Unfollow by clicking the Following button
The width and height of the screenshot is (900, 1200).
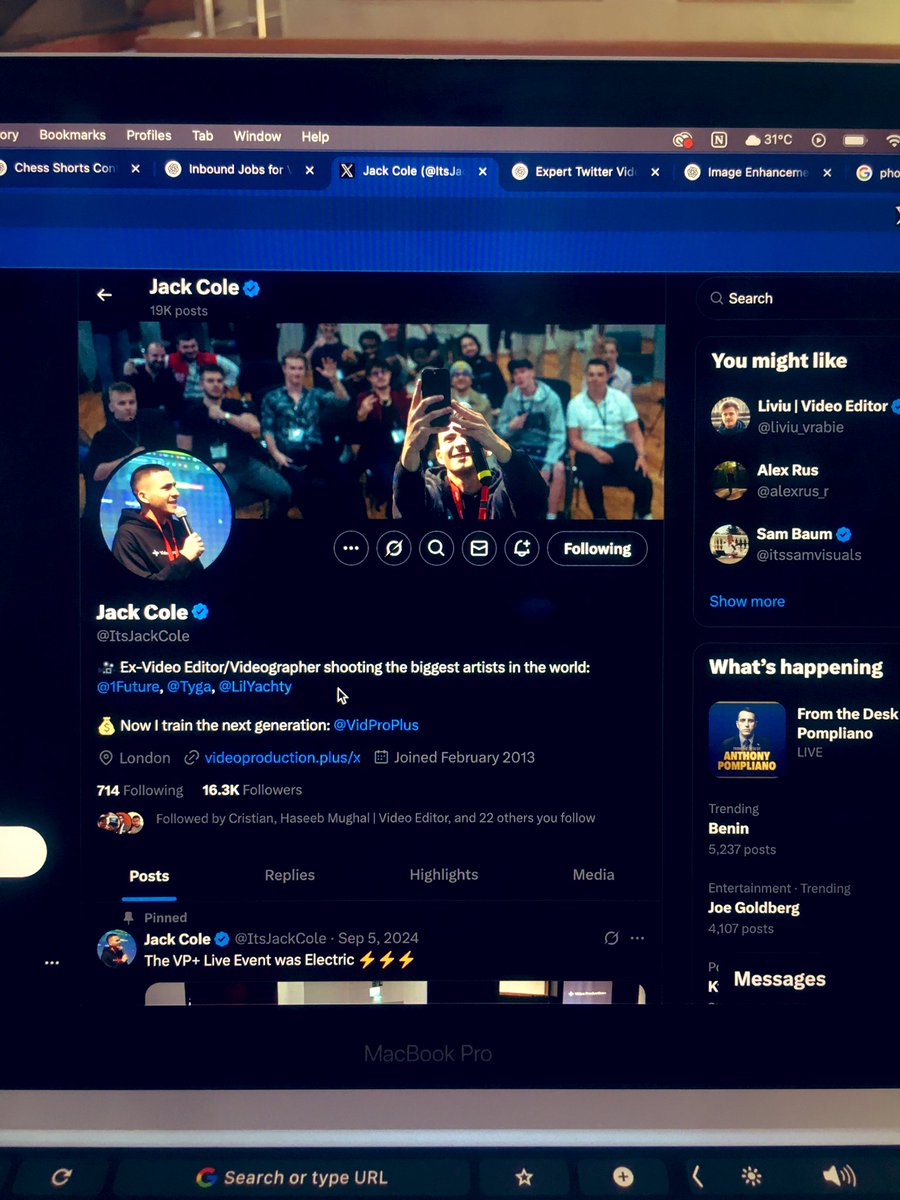[597, 548]
